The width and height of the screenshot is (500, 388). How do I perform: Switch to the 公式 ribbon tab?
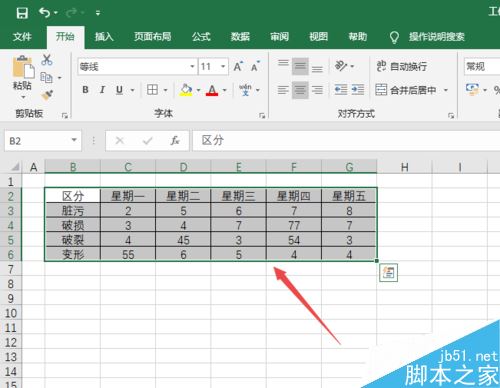tap(201, 36)
